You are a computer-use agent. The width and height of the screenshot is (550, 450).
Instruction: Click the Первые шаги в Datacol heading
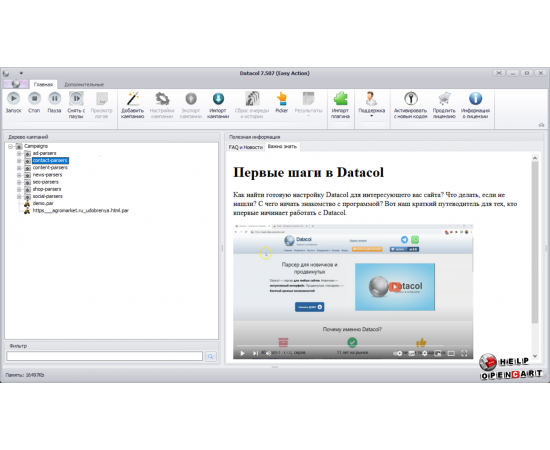[309, 173]
